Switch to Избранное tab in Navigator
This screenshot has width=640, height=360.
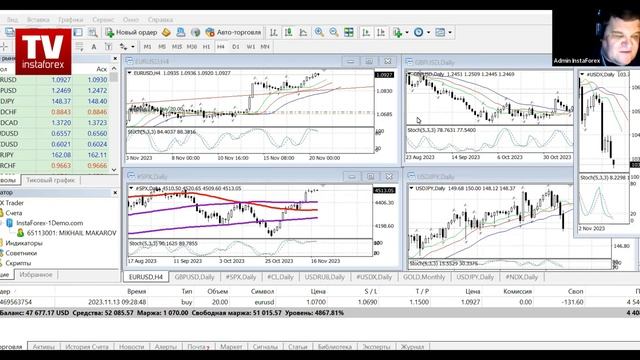[36, 275]
